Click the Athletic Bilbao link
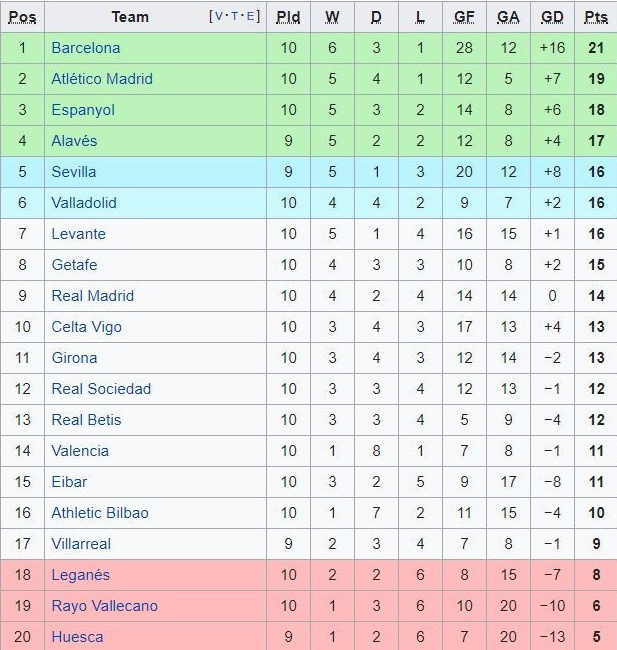The width and height of the screenshot is (617, 650). [100, 513]
